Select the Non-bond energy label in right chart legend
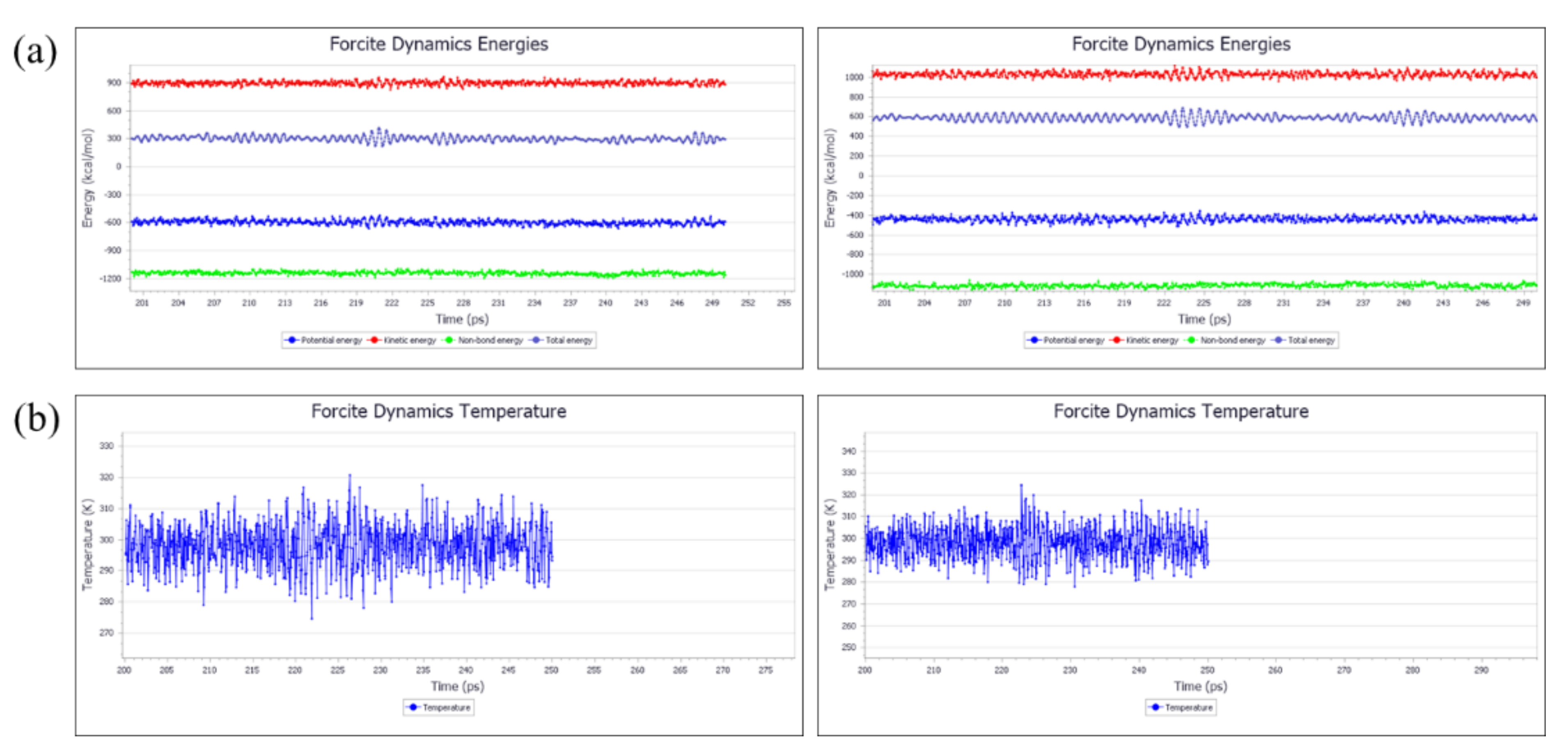1568x754 pixels. [x=1233, y=340]
